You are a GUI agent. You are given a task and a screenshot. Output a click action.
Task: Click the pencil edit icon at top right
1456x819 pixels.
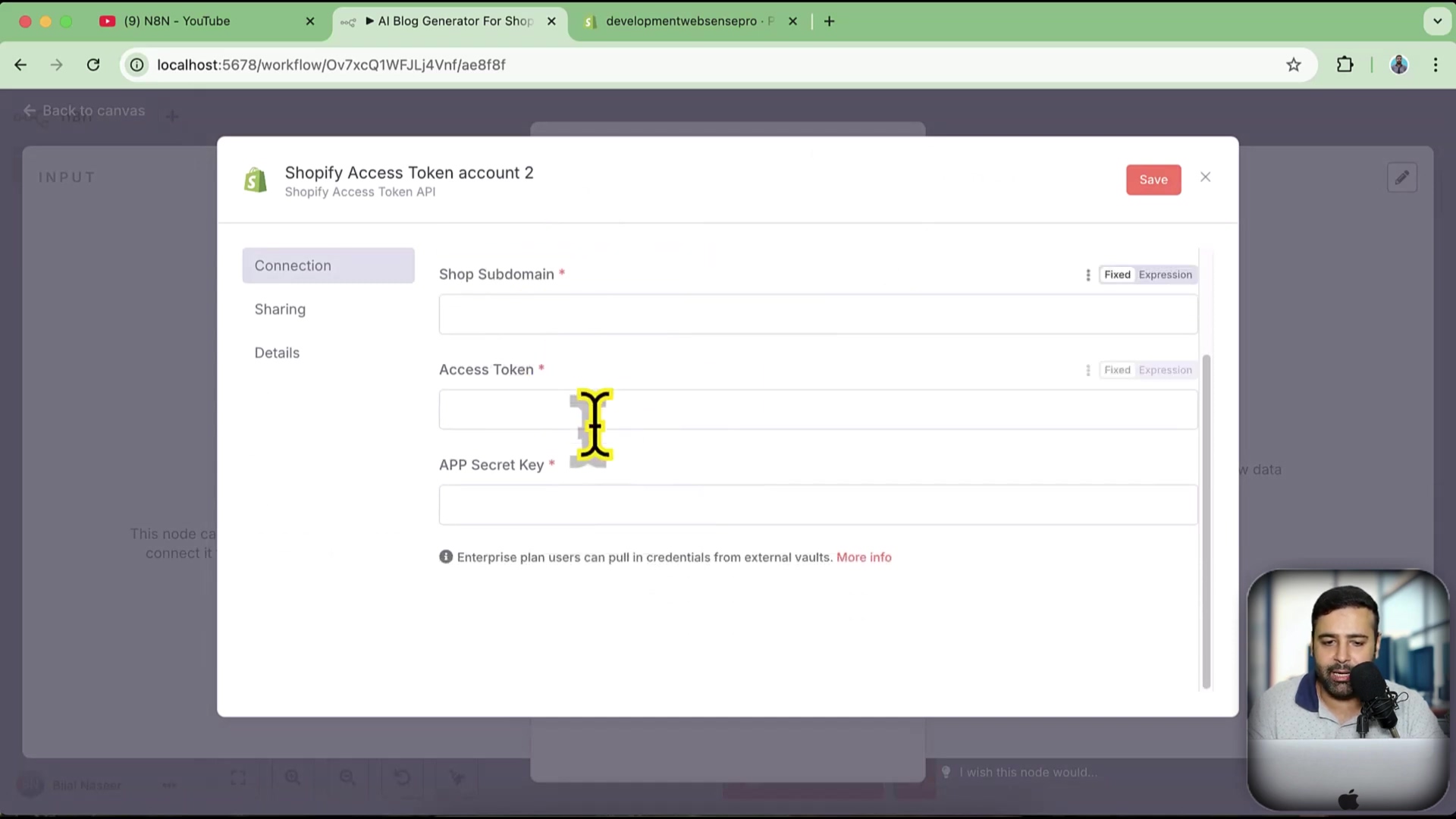click(1401, 178)
